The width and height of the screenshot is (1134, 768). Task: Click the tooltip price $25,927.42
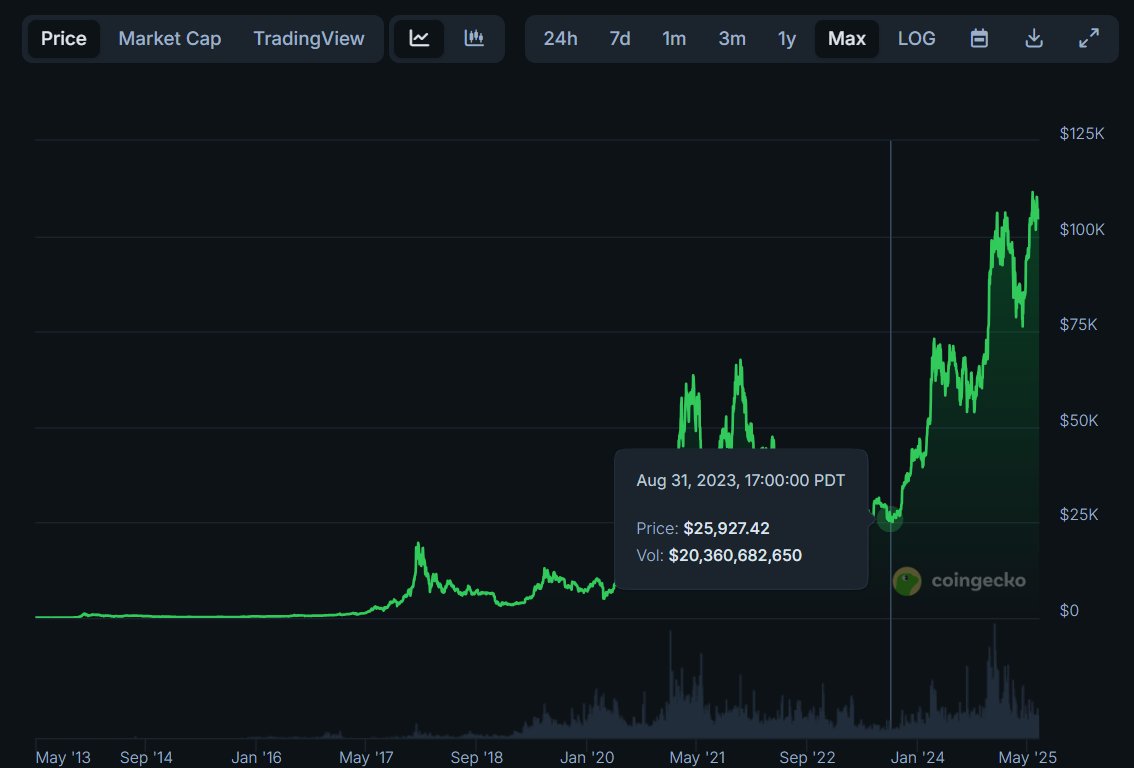tap(726, 529)
